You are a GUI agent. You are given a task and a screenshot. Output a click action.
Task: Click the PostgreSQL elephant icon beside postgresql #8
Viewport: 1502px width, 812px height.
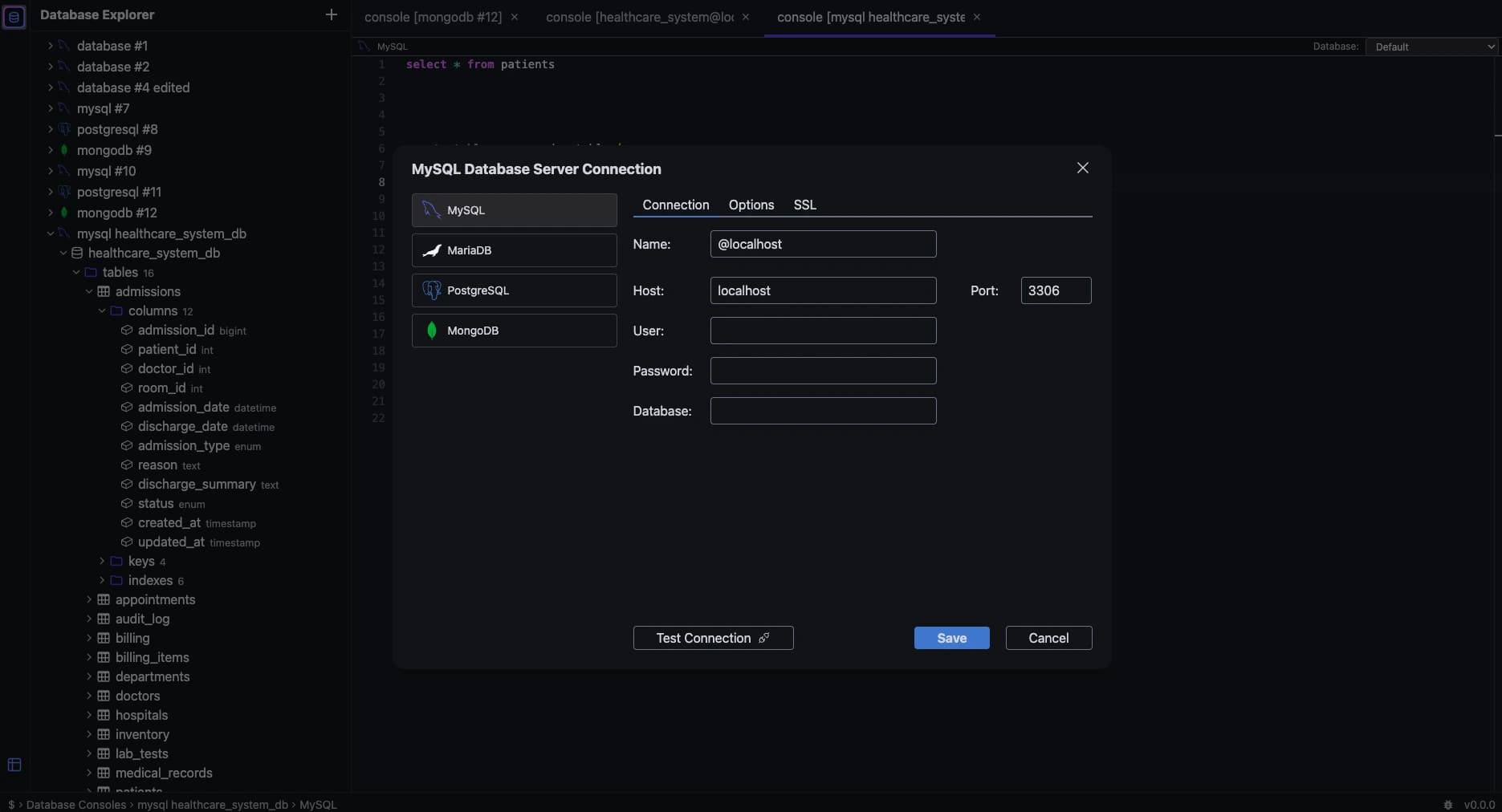tap(66, 129)
